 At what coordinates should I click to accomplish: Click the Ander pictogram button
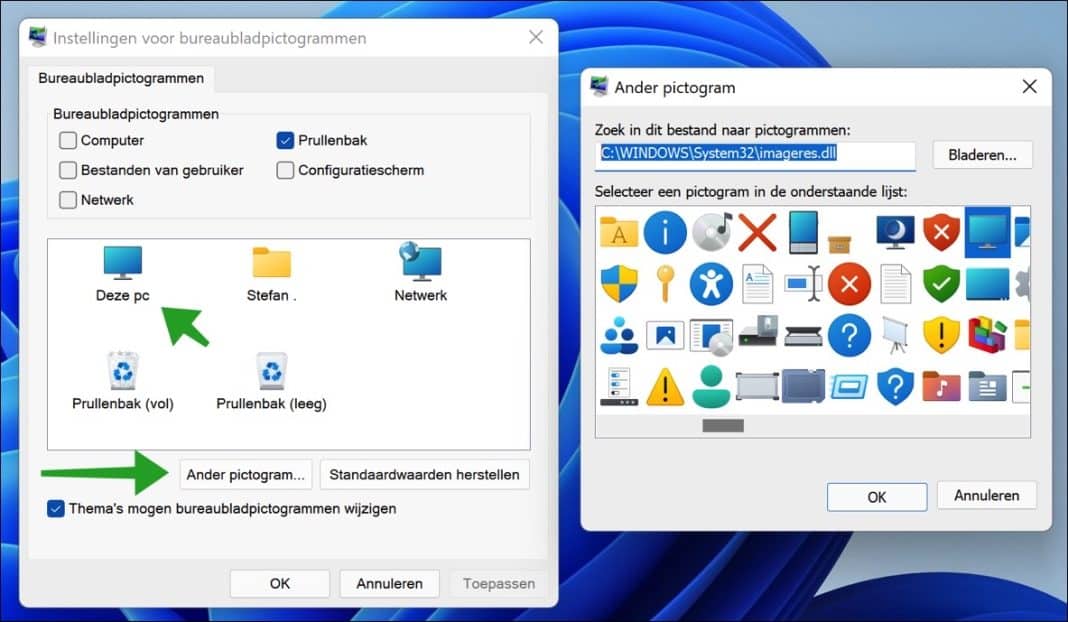246,474
